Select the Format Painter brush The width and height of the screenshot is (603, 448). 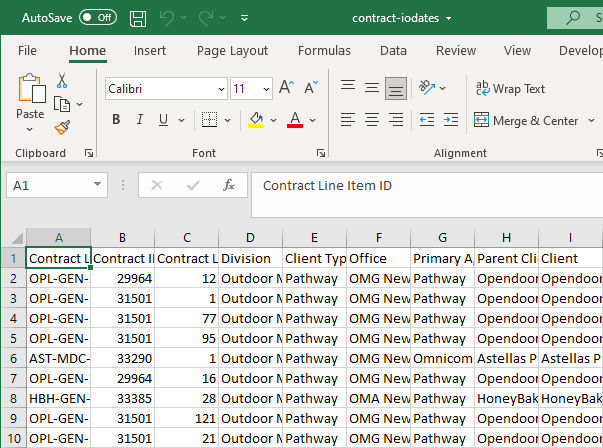pyautogui.click(x=62, y=127)
